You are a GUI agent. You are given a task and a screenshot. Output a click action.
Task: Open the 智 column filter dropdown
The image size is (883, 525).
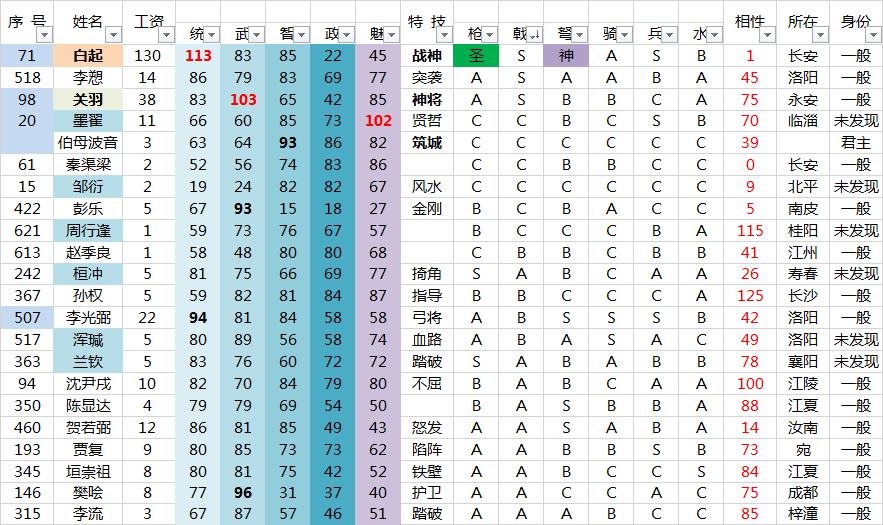click(302, 35)
